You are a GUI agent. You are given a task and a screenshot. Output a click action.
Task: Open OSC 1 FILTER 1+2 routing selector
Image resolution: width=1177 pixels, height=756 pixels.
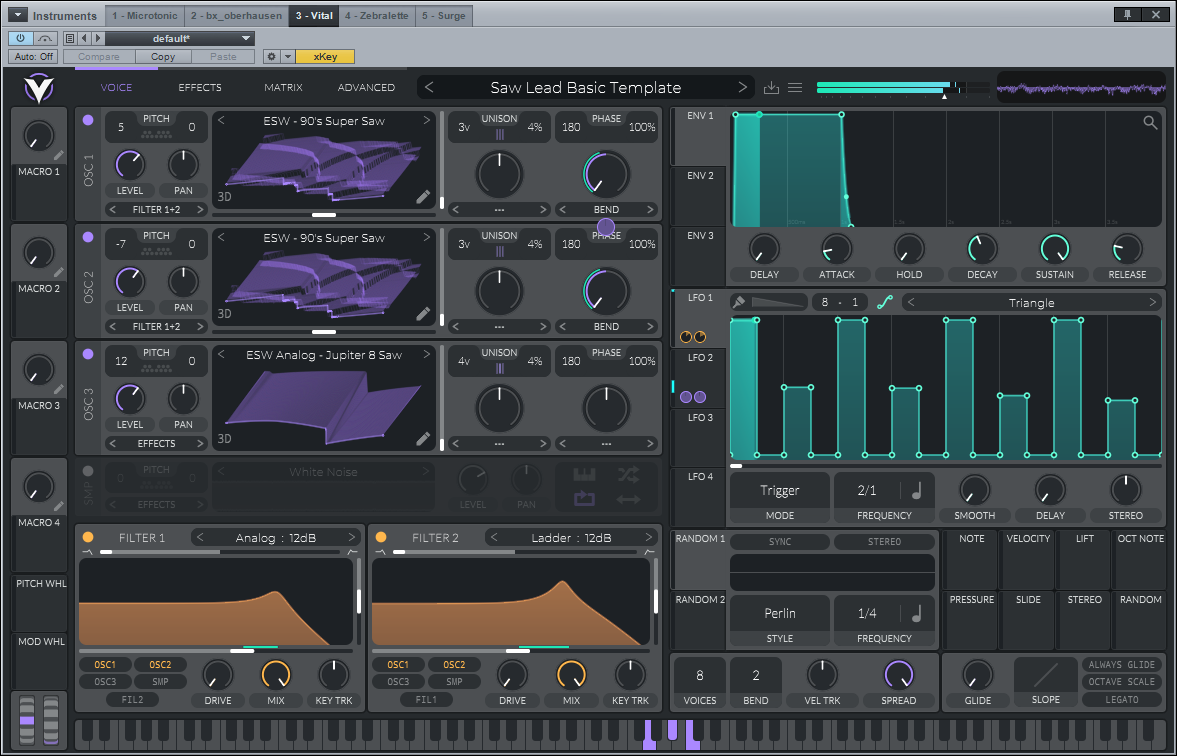[155, 210]
